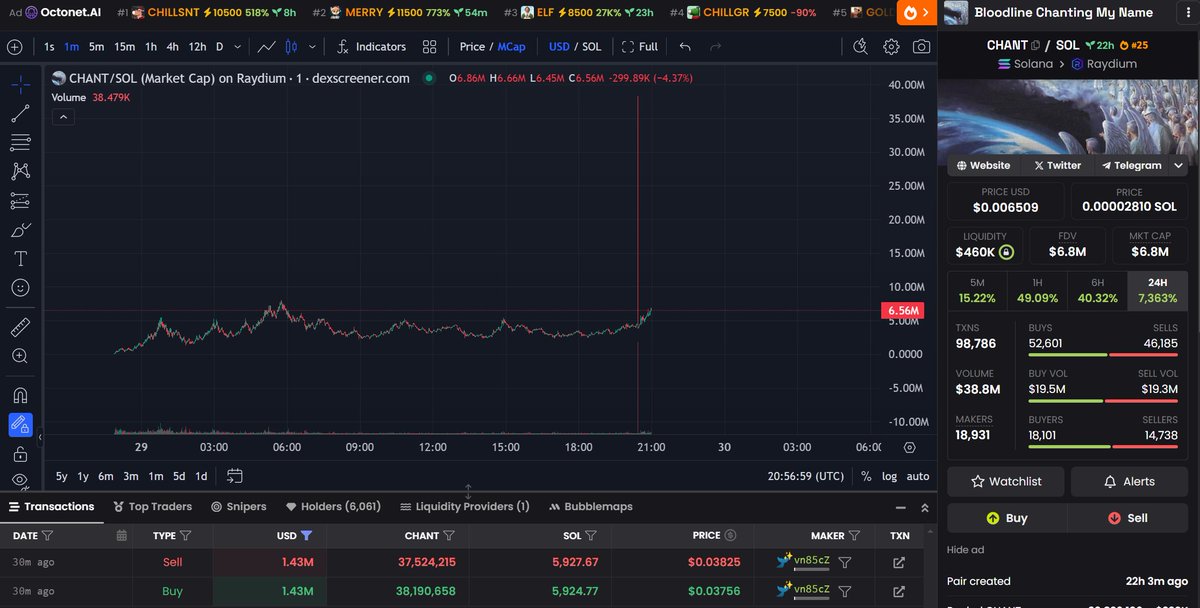Open the Liquidity Providers (1) tab
Viewport: 1200px width, 608px height.
pyautogui.click(x=465, y=507)
